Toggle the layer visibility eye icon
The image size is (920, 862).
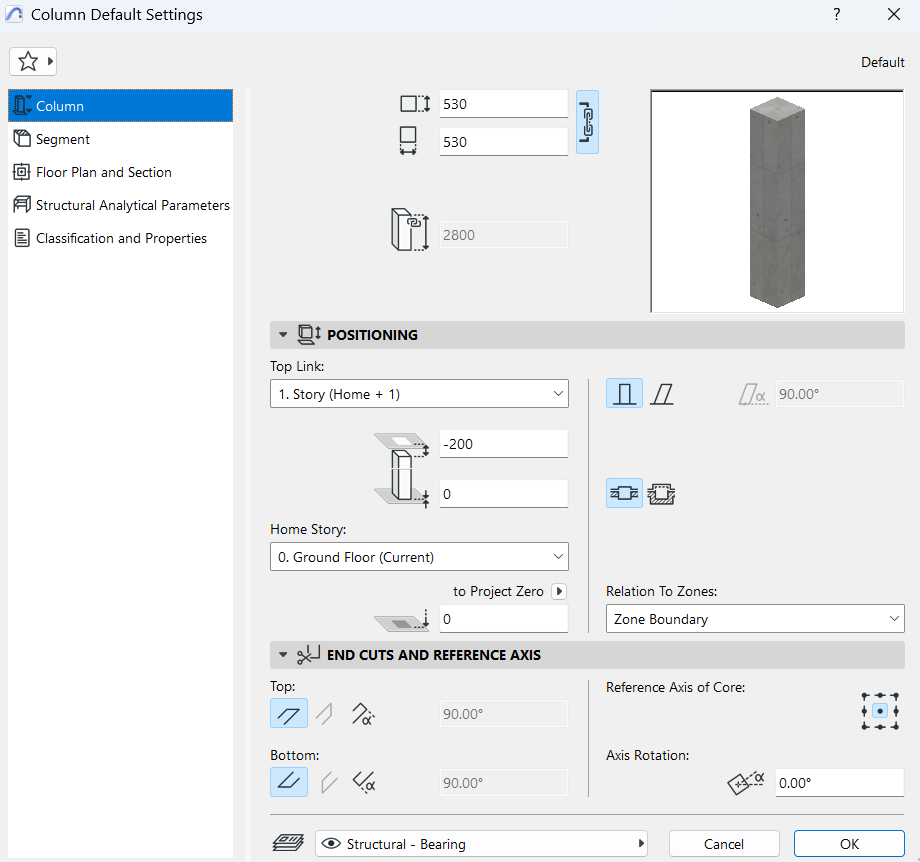tap(331, 844)
